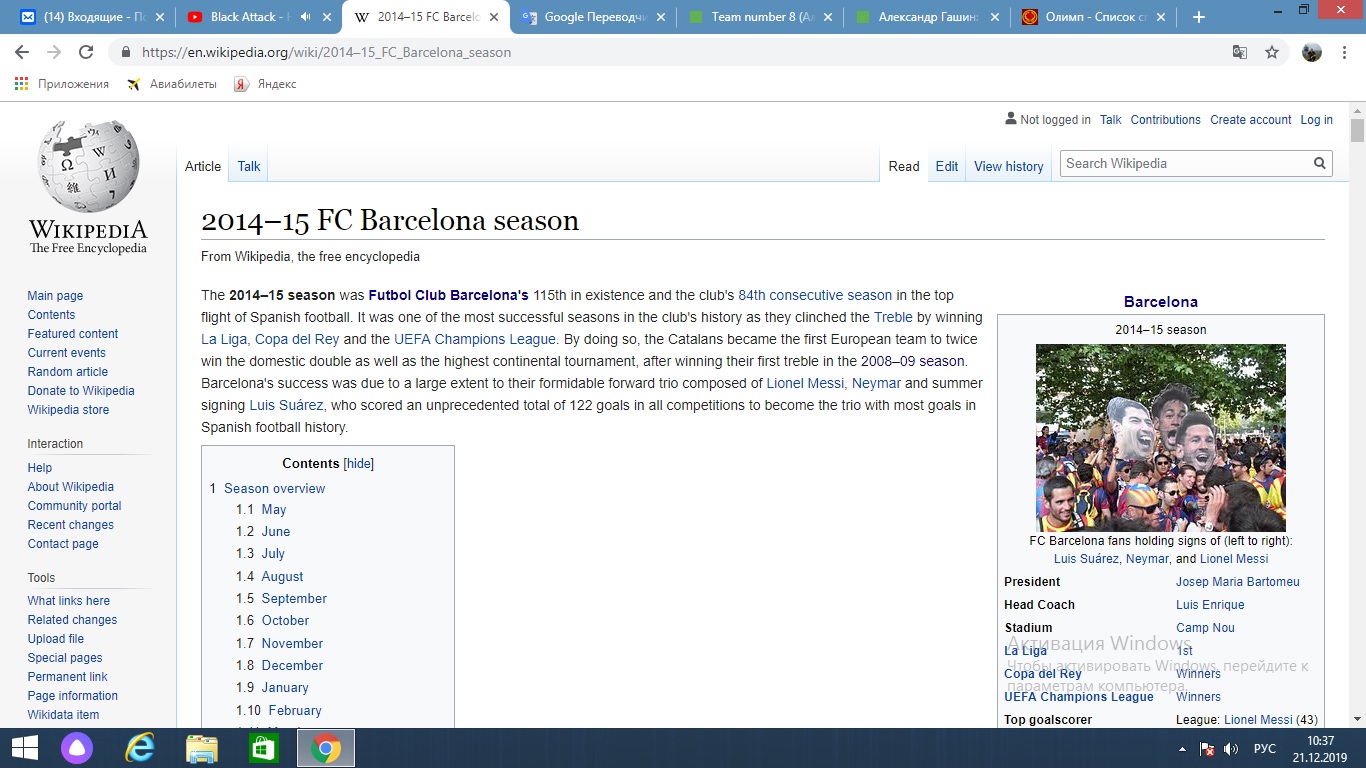Collapse contents with the hide toggle
This screenshot has width=1366, height=768.
point(358,463)
